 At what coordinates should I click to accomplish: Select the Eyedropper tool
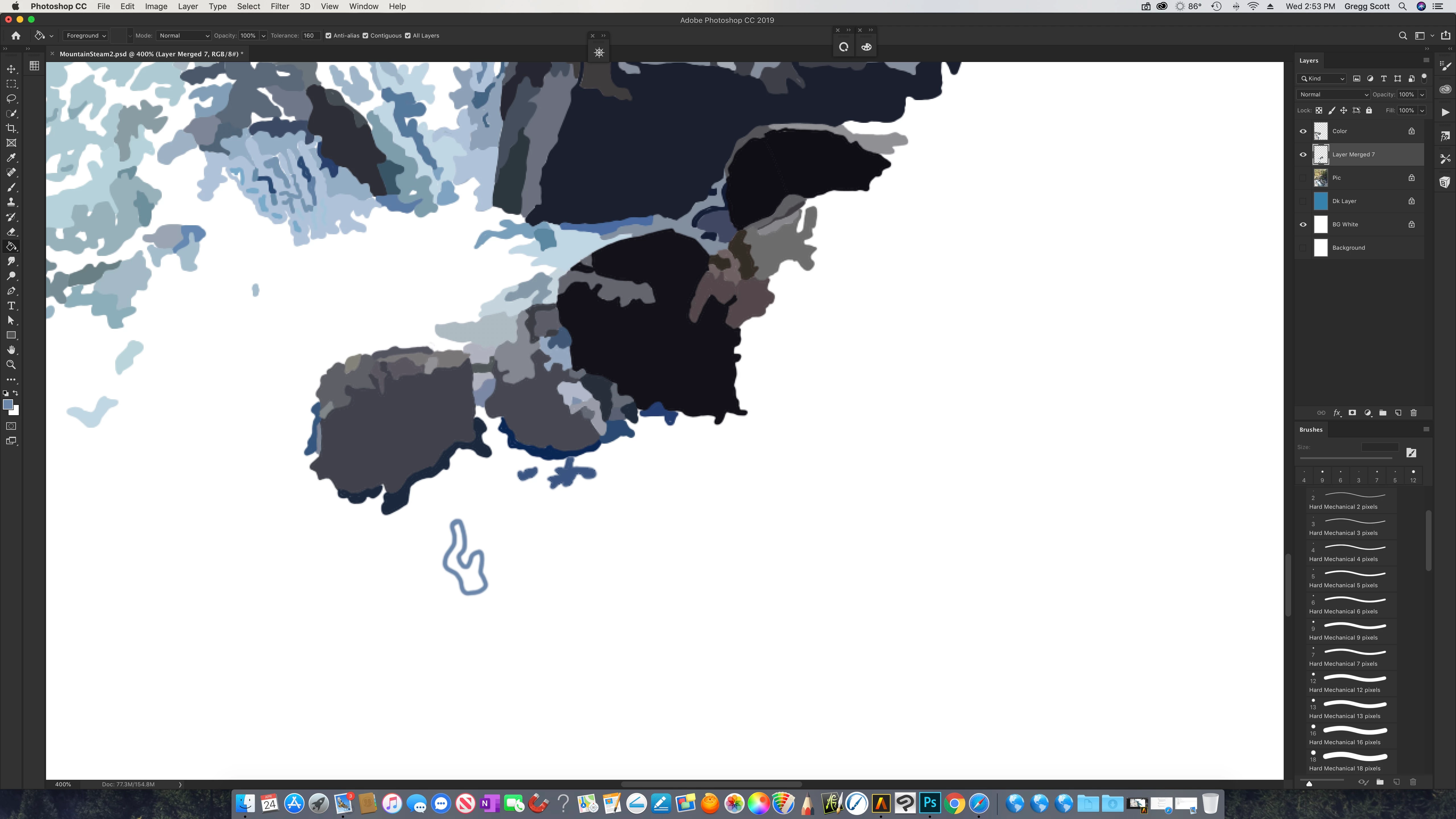click(11, 158)
